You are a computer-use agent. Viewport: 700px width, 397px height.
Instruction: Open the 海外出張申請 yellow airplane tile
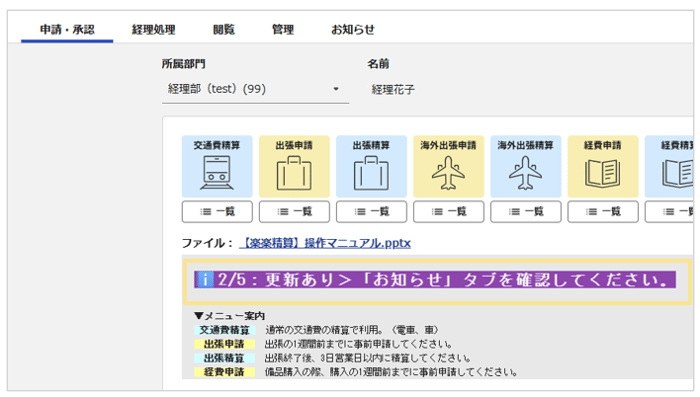tap(449, 166)
